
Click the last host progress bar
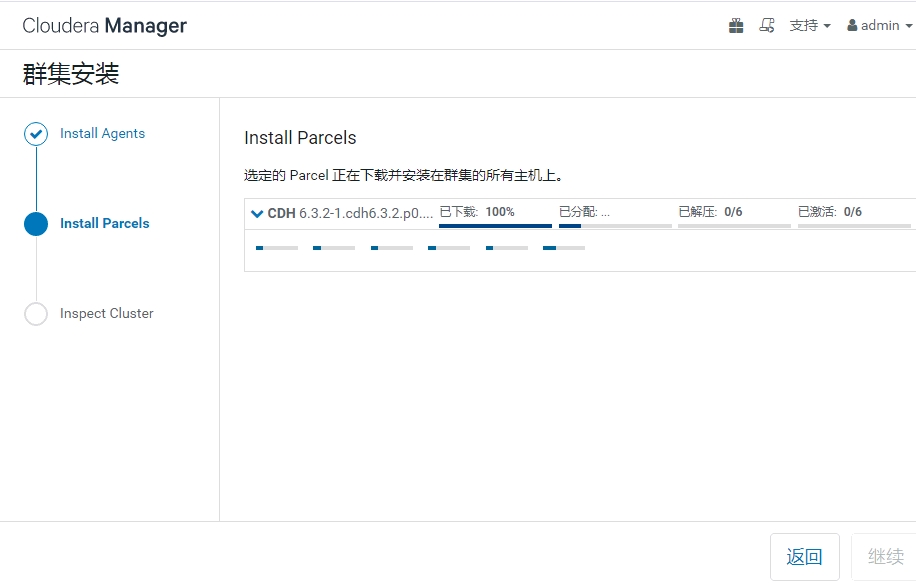click(x=564, y=248)
